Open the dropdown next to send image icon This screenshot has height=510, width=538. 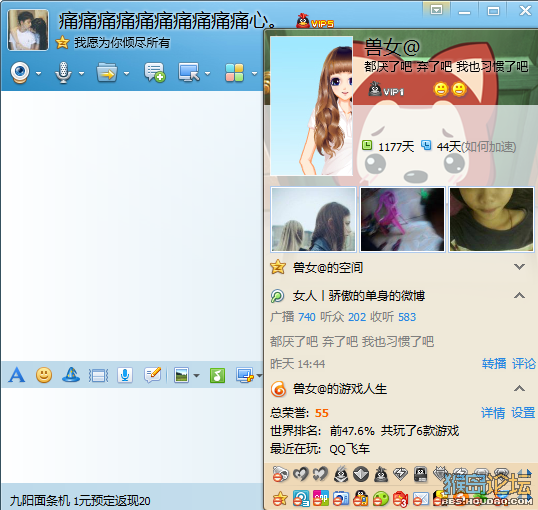[x=196, y=375]
